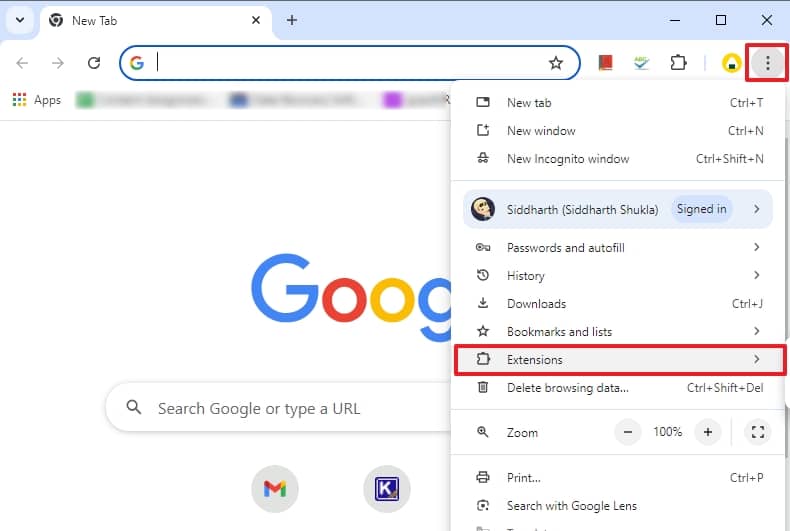Click the Extensions puzzle icon in toolbar

pos(678,63)
